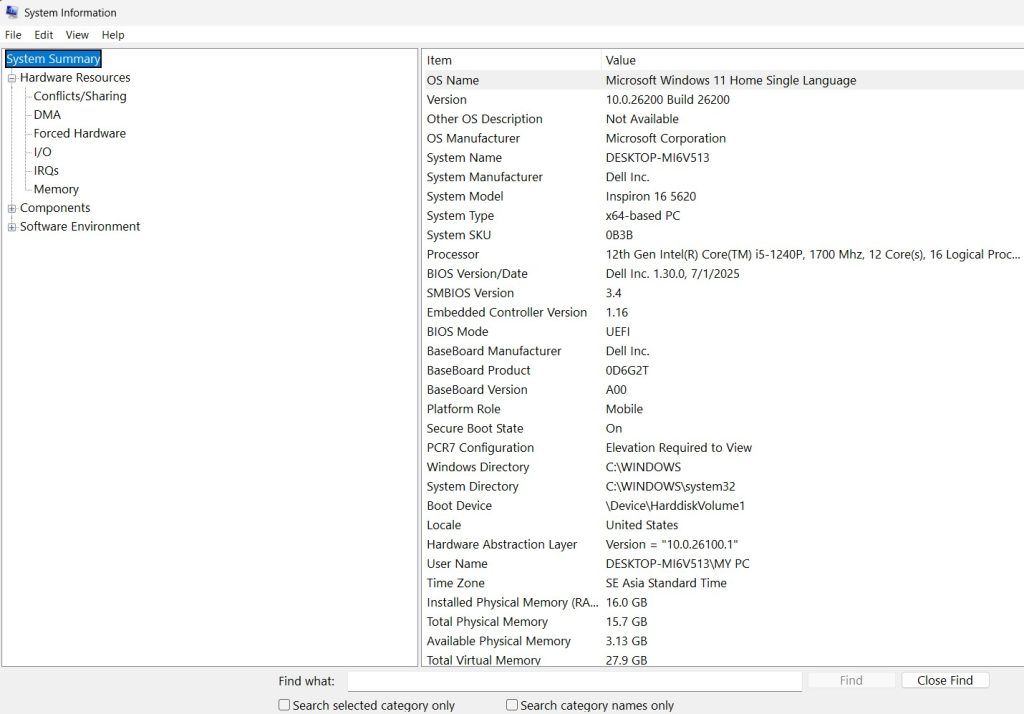Select Software Environment tree item
The image size is (1024, 714).
[x=80, y=226]
